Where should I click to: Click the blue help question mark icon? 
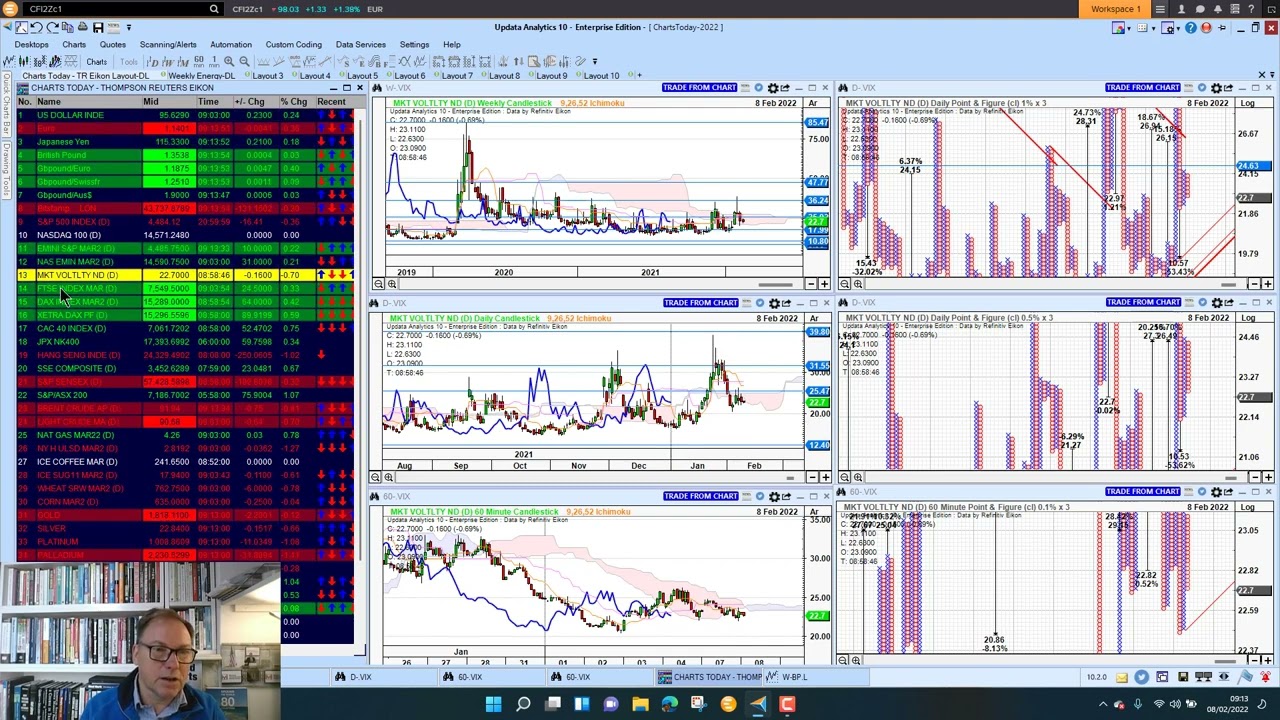(1191, 28)
